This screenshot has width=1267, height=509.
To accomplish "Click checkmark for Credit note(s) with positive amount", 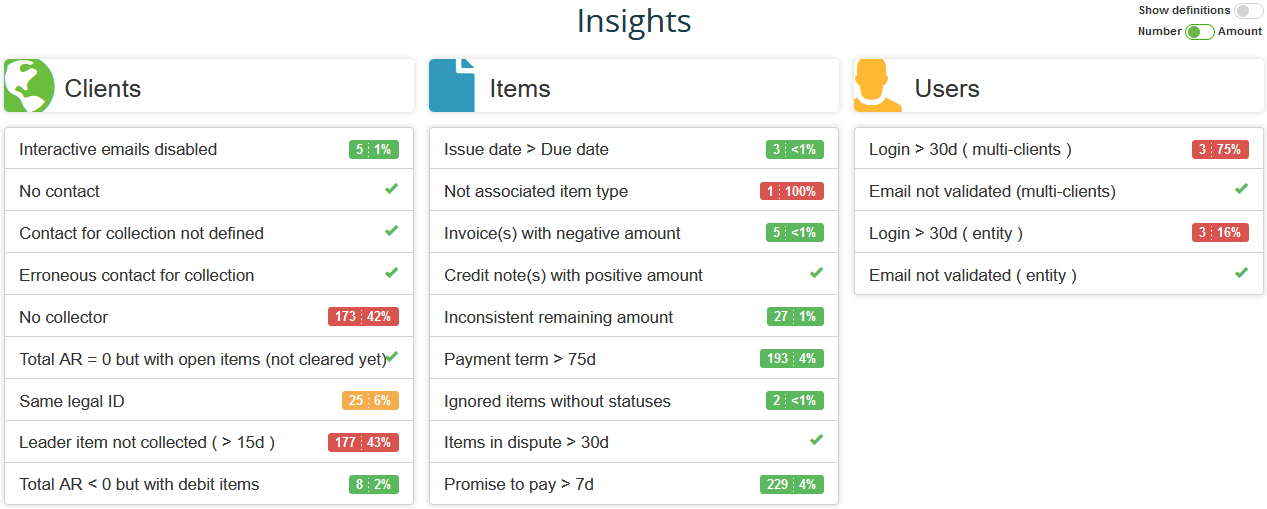I will pyautogui.click(x=816, y=273).
